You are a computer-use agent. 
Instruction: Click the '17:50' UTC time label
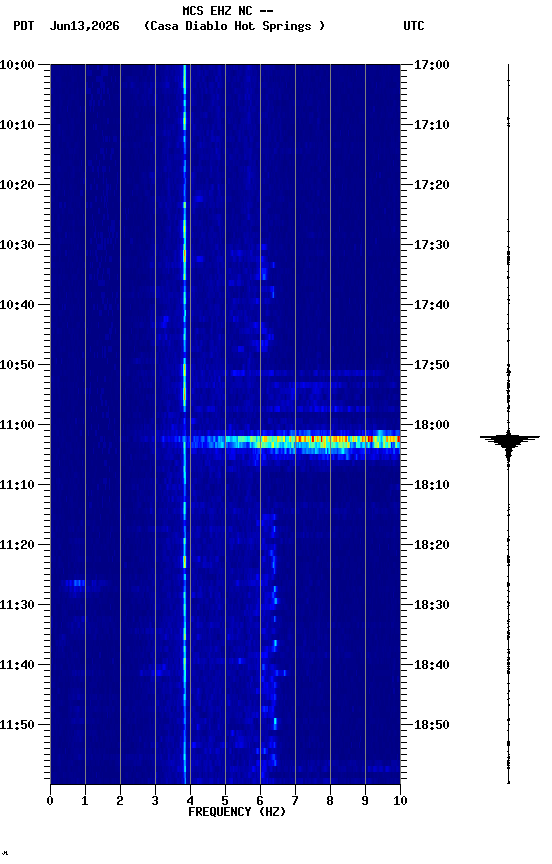point(432,365)
